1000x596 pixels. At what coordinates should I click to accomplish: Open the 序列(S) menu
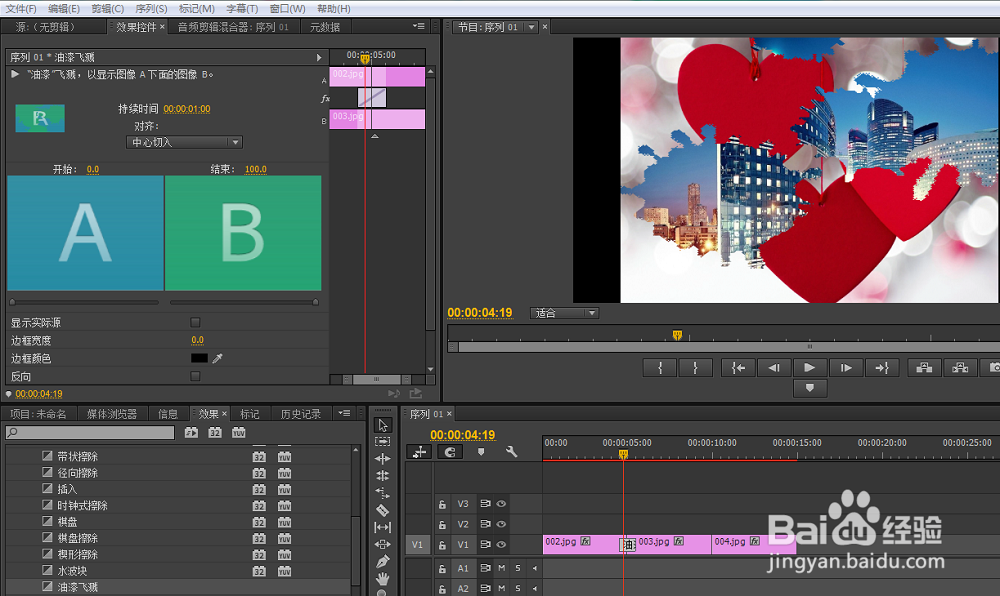click(x=151, y=9)
